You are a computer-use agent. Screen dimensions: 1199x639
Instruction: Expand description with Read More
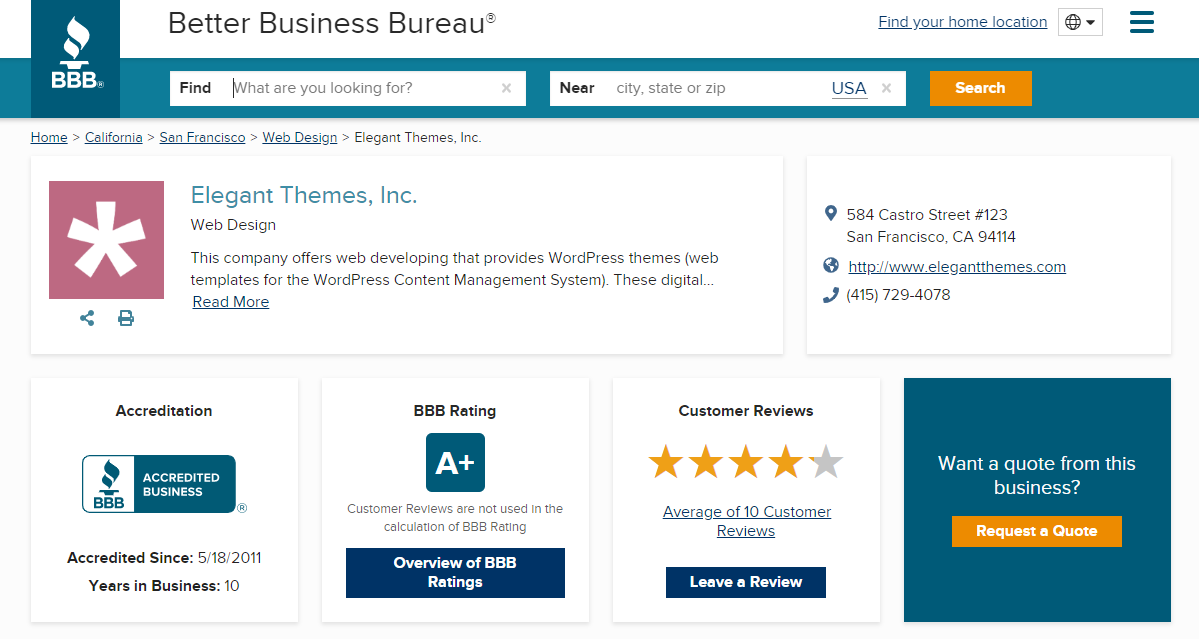(230, 302)
